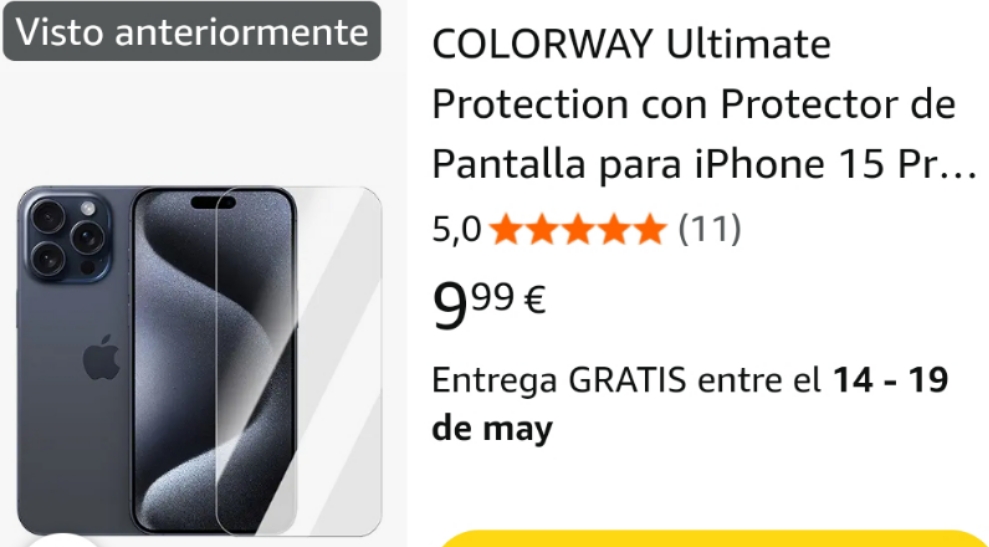
Task: Click the transparent screen protector glass in image
Action: (x=299, y=361)
